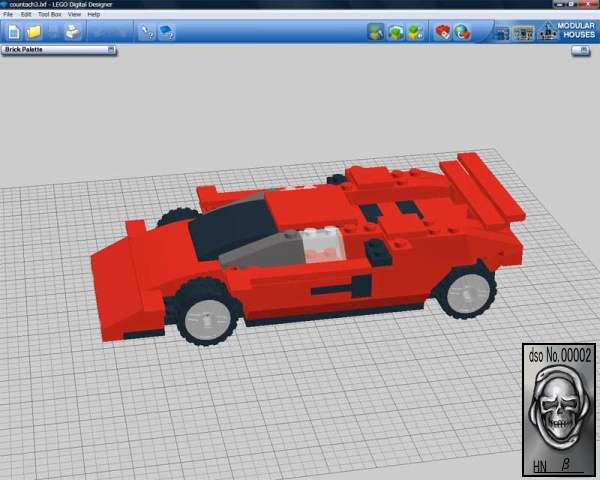
Task: Select the LEGO Digital Designer theme
Action: (x=503, y=33)
